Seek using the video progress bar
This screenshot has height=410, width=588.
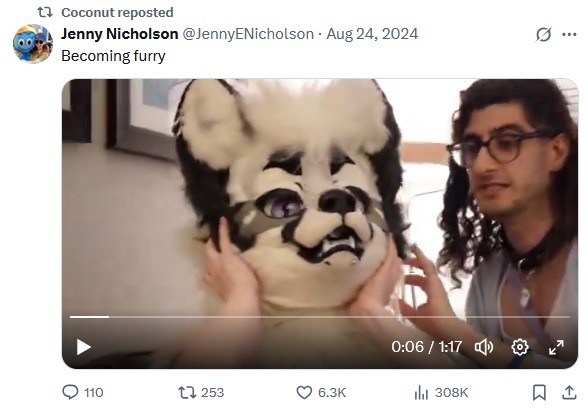320,317
